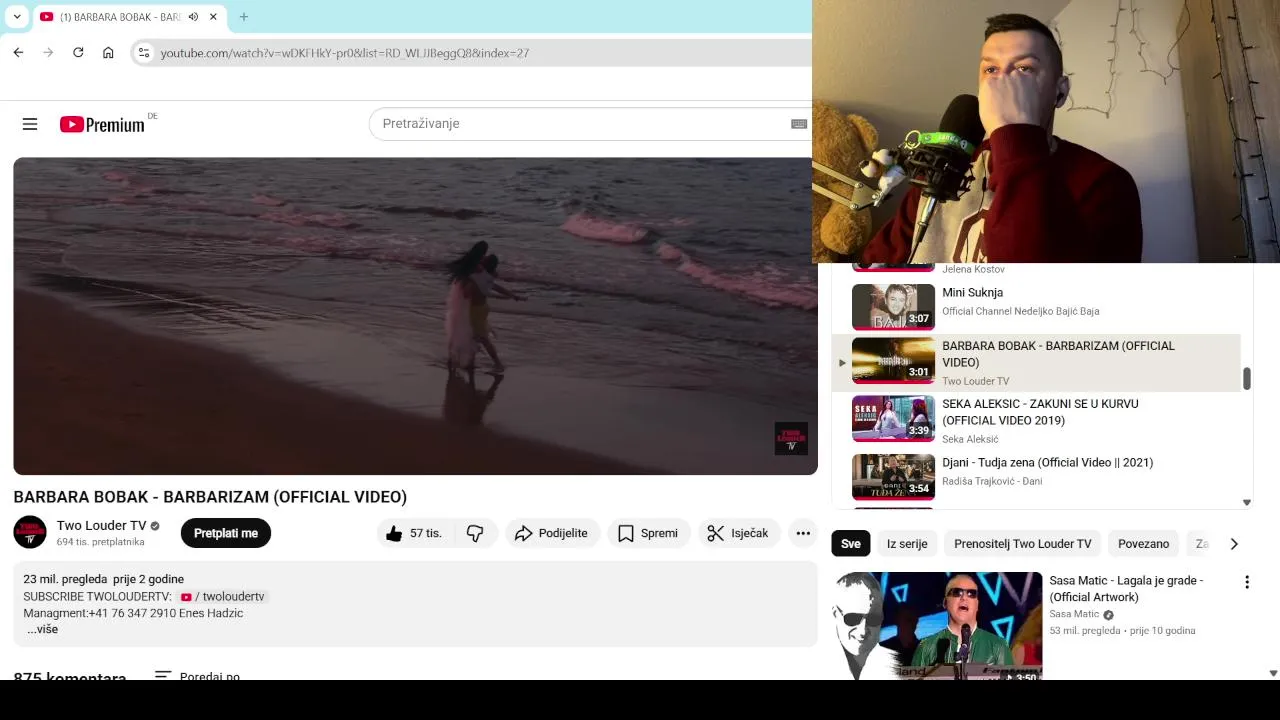Open Two Louder TV channel avatar
The height and width of the screenshot is (720, 1280).
tap(30, 532)
